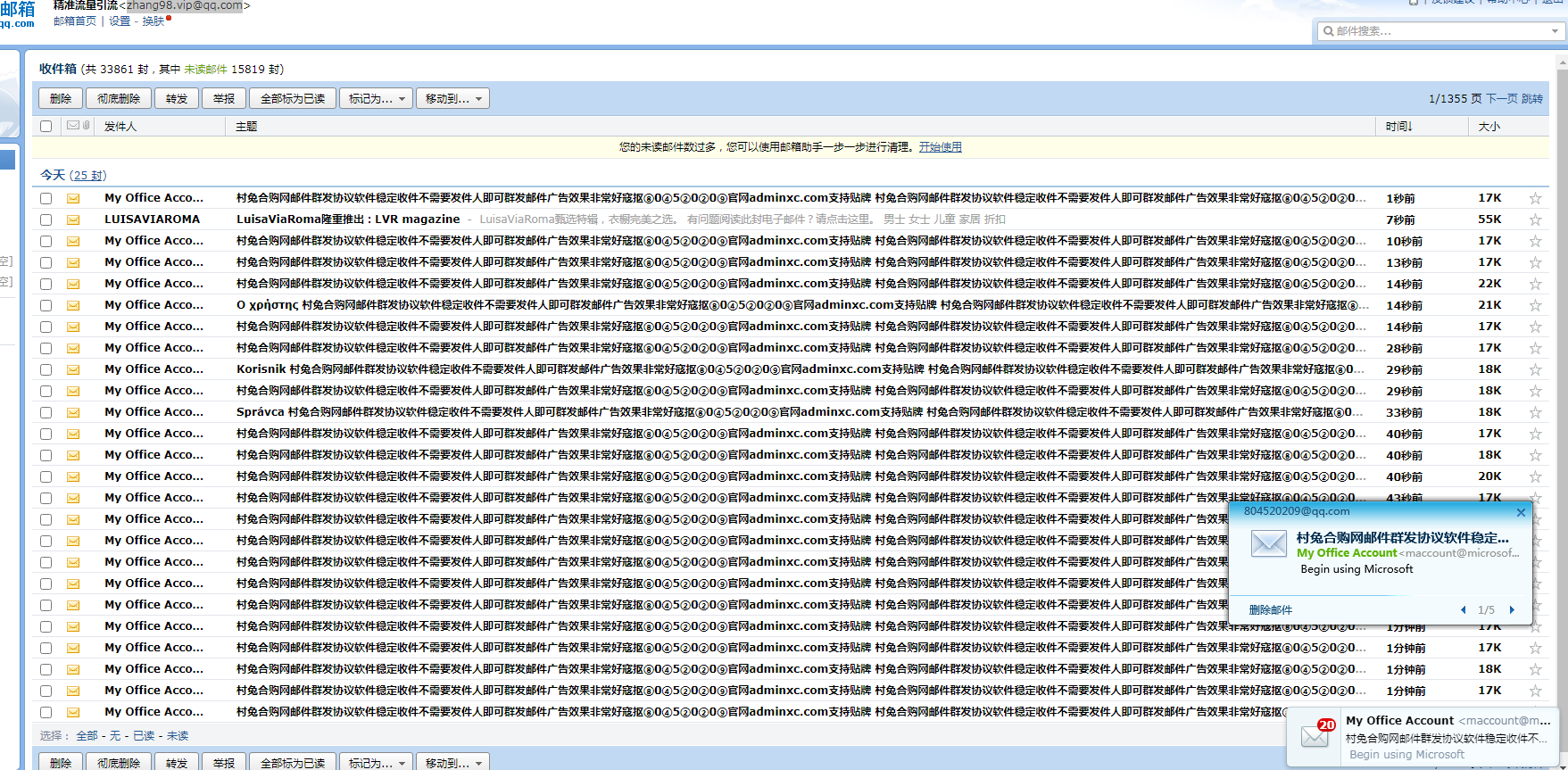Sort by the 主题 column header
This screenshot has width=1568, height=770.
[x=246, y=127]
